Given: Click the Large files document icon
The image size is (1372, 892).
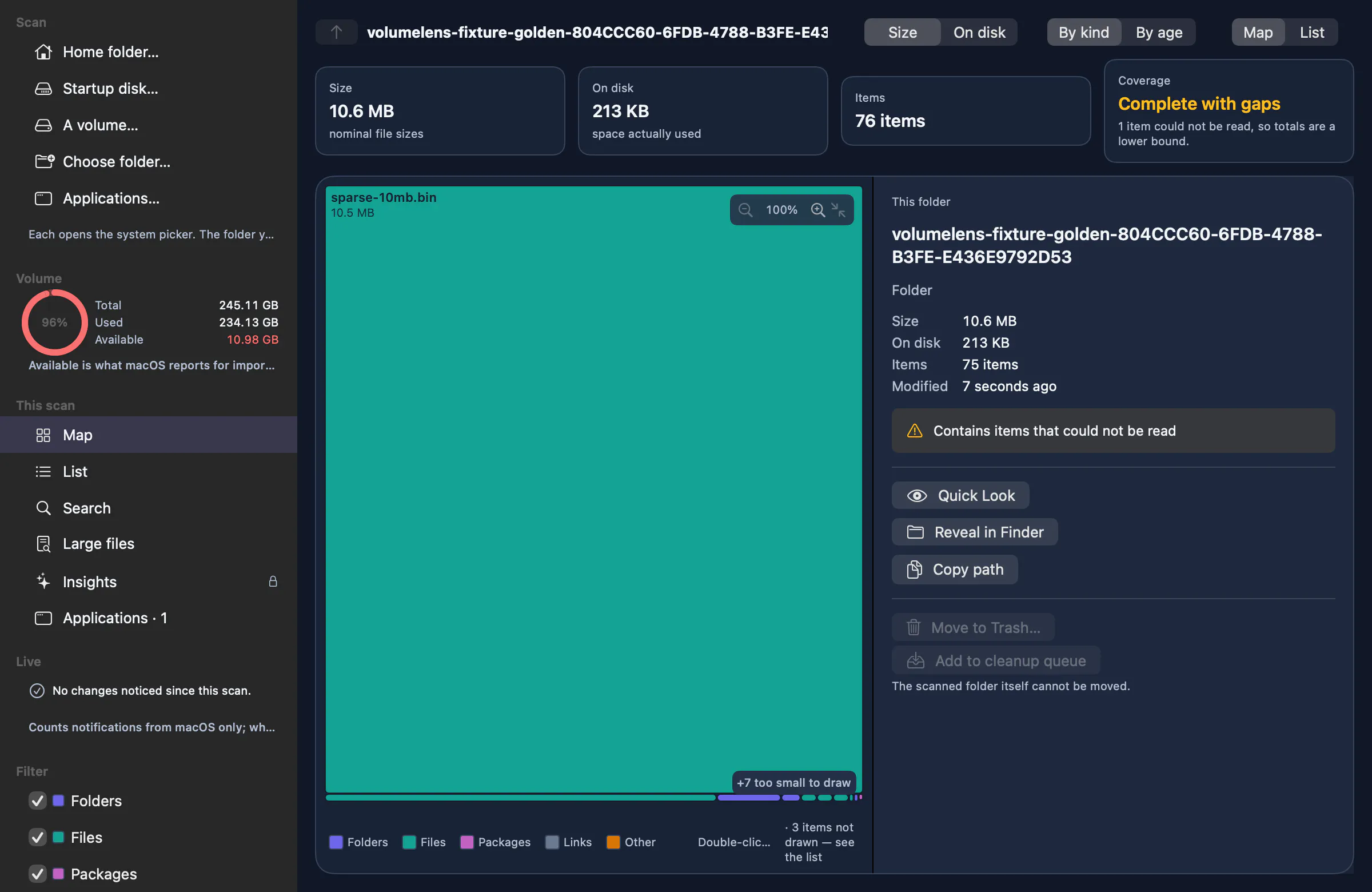Looking at the screenshot, I should [43, 544].
